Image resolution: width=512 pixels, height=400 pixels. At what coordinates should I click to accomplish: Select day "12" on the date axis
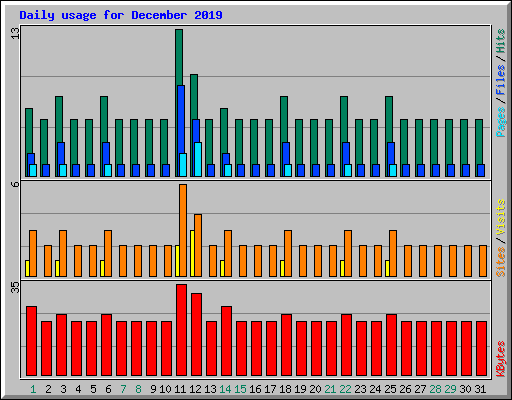[x=195, y=389]
